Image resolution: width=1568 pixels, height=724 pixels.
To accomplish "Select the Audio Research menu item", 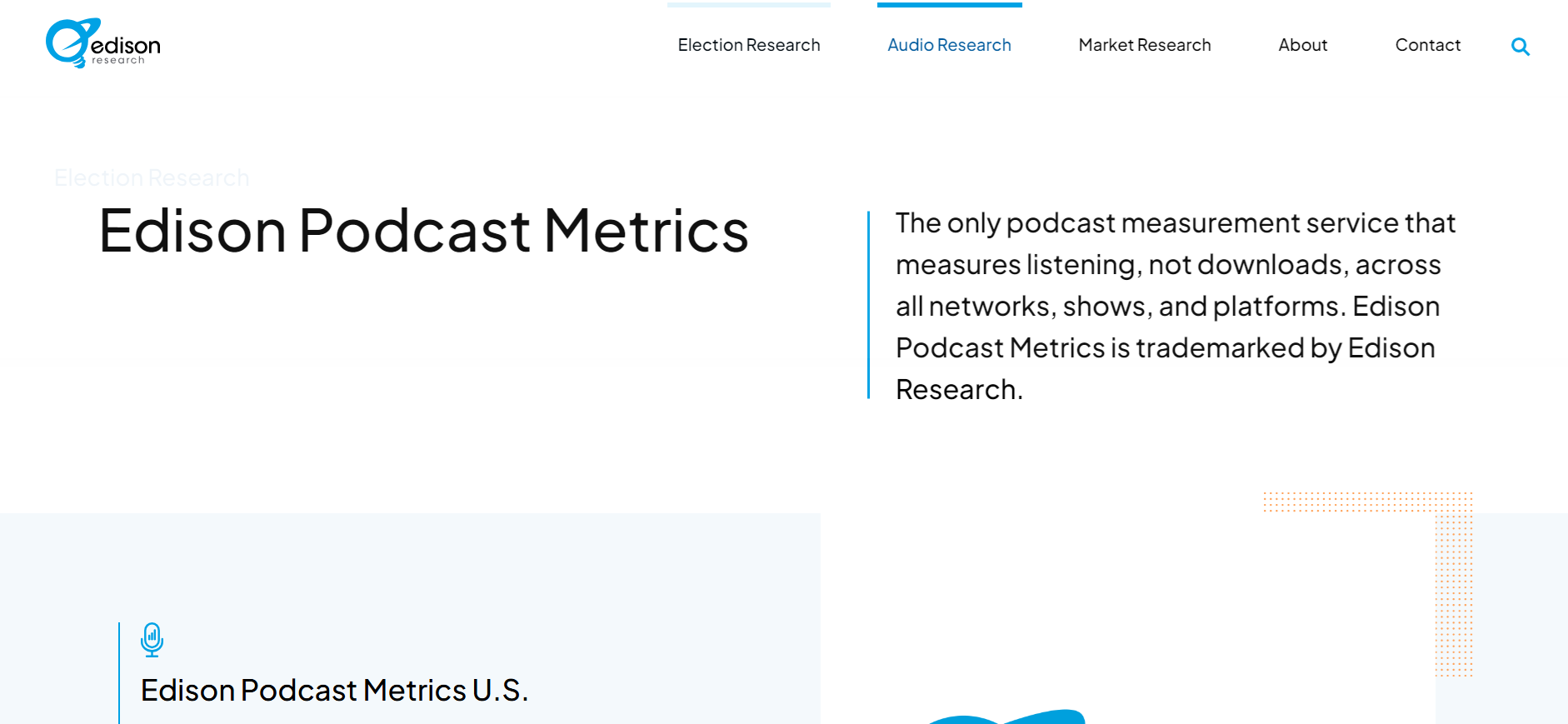I will pos(949,45).
